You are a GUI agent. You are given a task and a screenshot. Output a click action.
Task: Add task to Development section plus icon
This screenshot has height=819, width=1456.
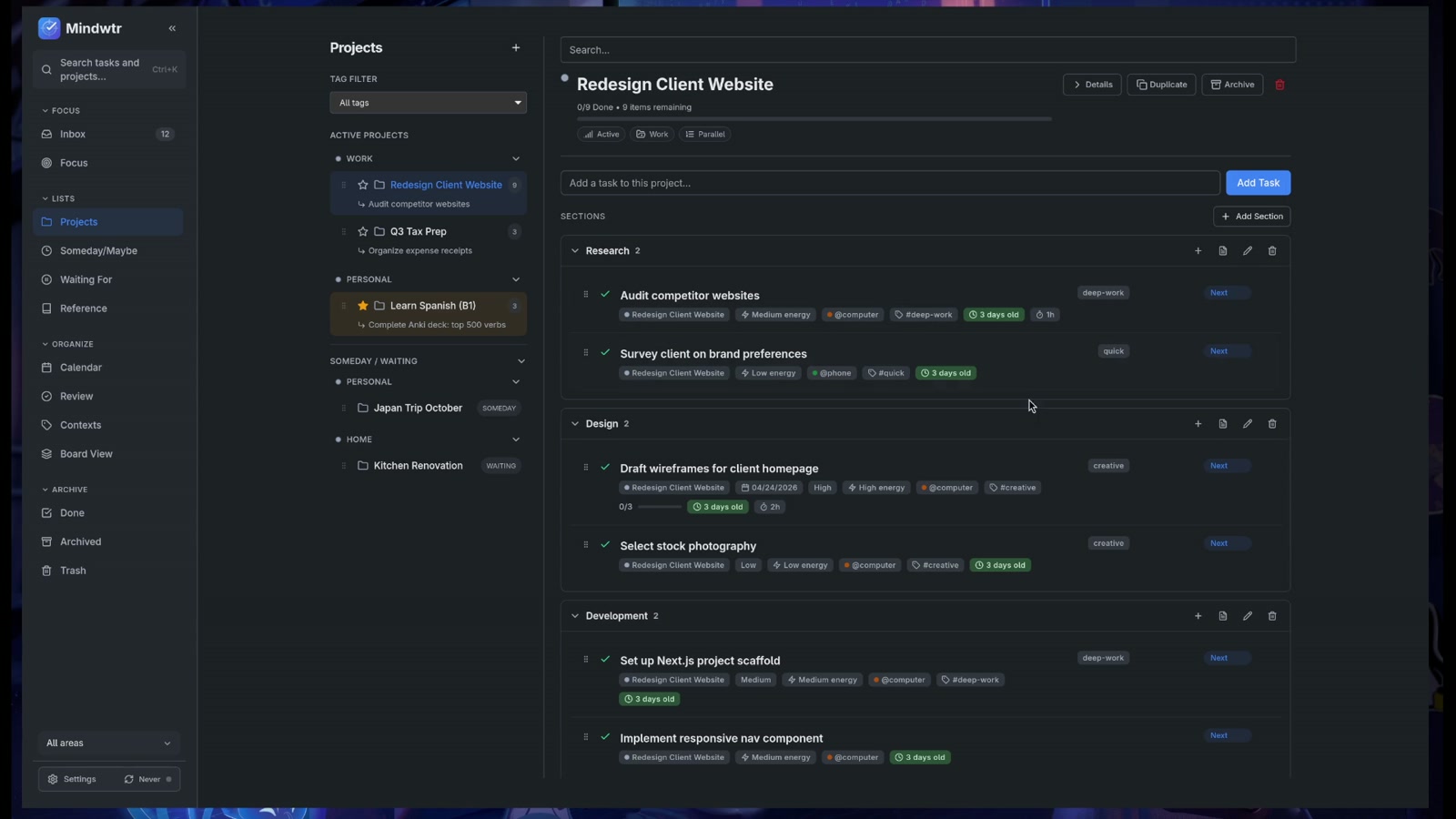(x=1198, y=616)
